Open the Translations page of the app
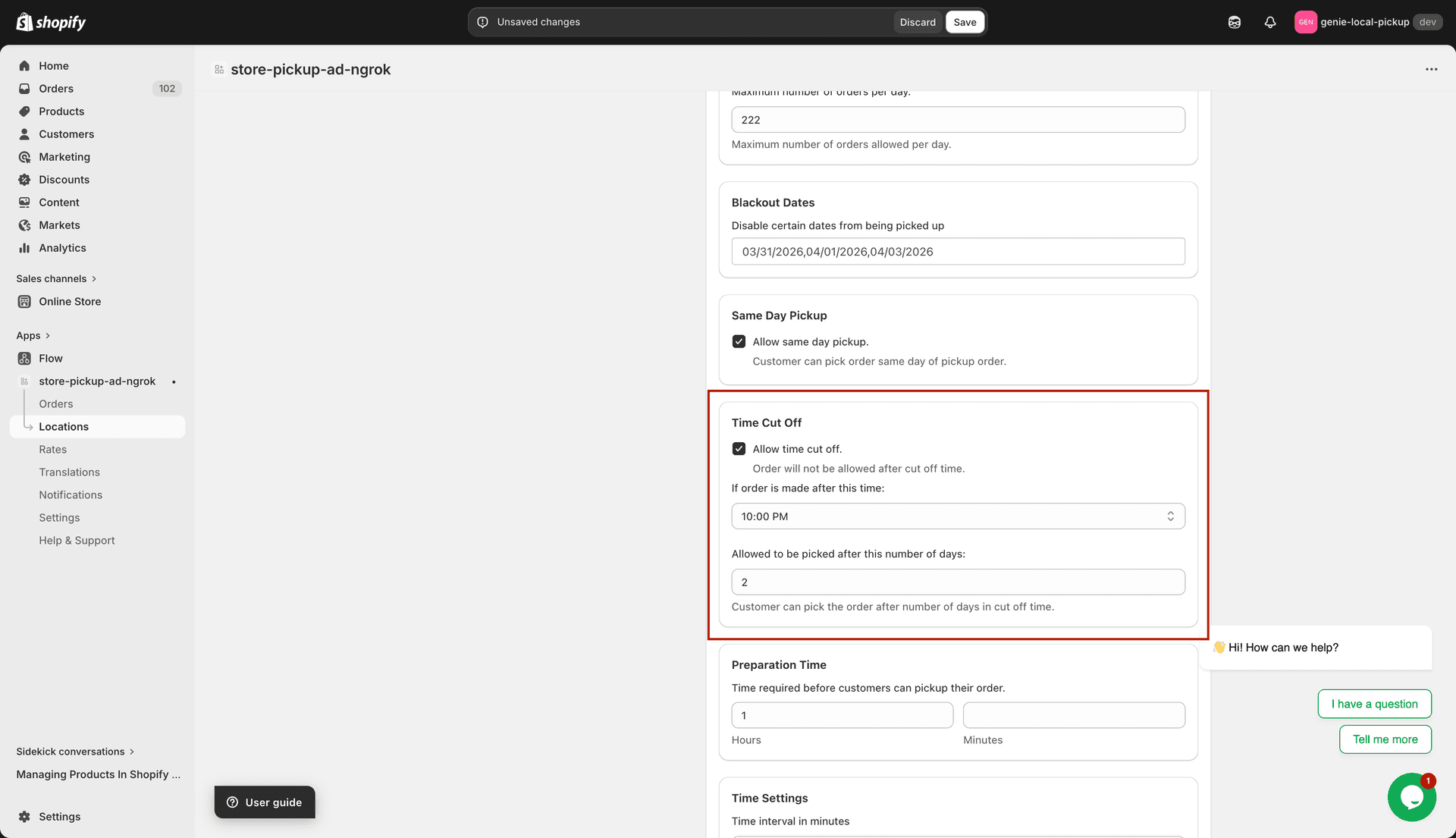This screenshot has height=838, width=1456. point(69,472)
